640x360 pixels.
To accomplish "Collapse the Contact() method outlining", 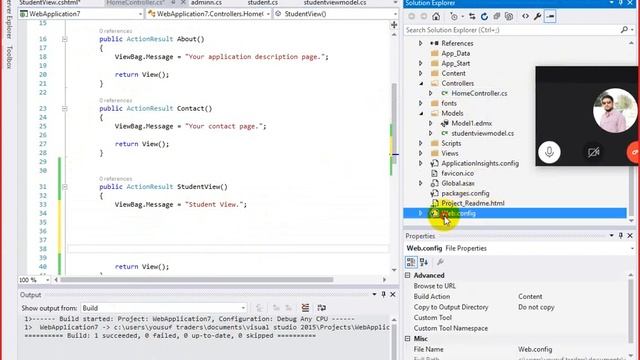I will tap(64, 109).
